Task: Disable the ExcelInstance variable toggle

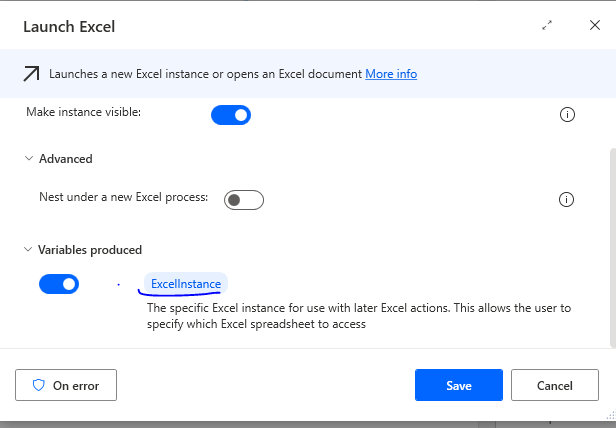Action: [59, 285]
